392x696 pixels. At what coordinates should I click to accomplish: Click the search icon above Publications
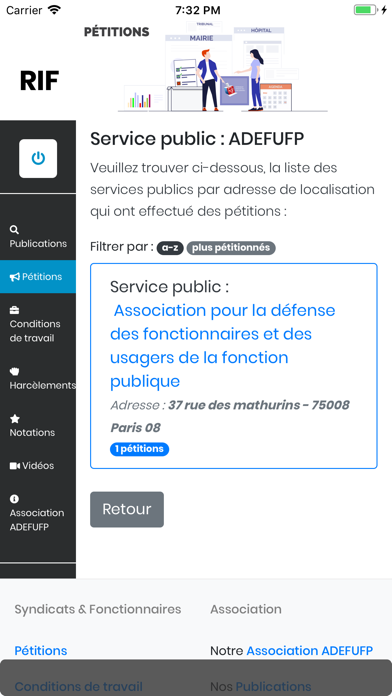pos(14,229)
